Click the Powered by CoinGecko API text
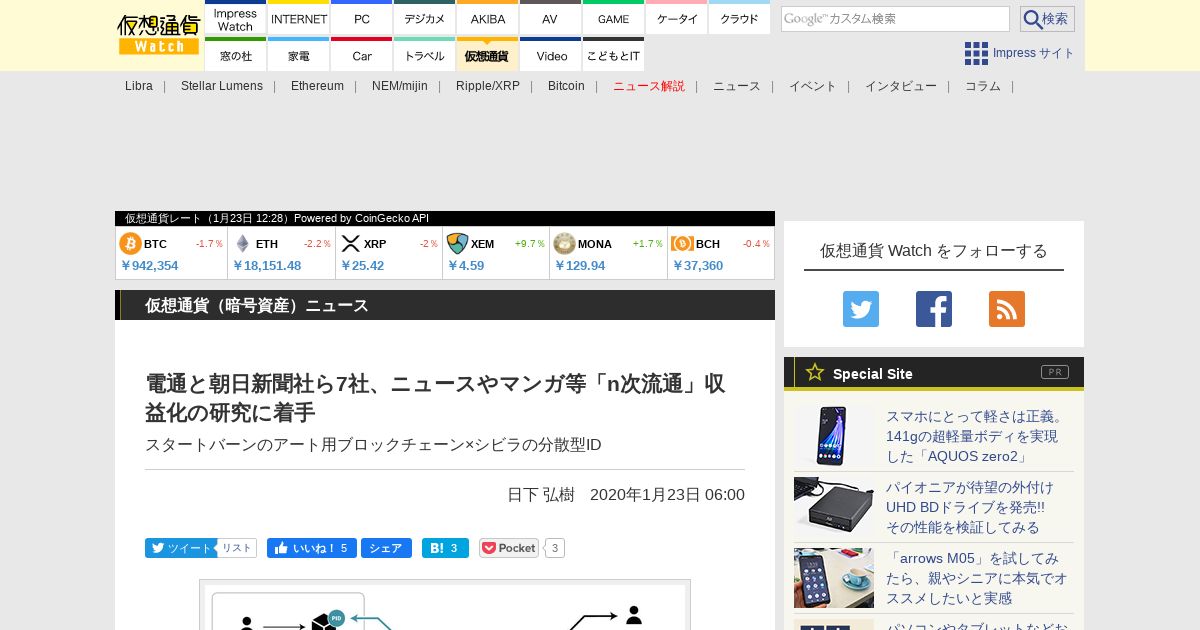 click(361, 218)
